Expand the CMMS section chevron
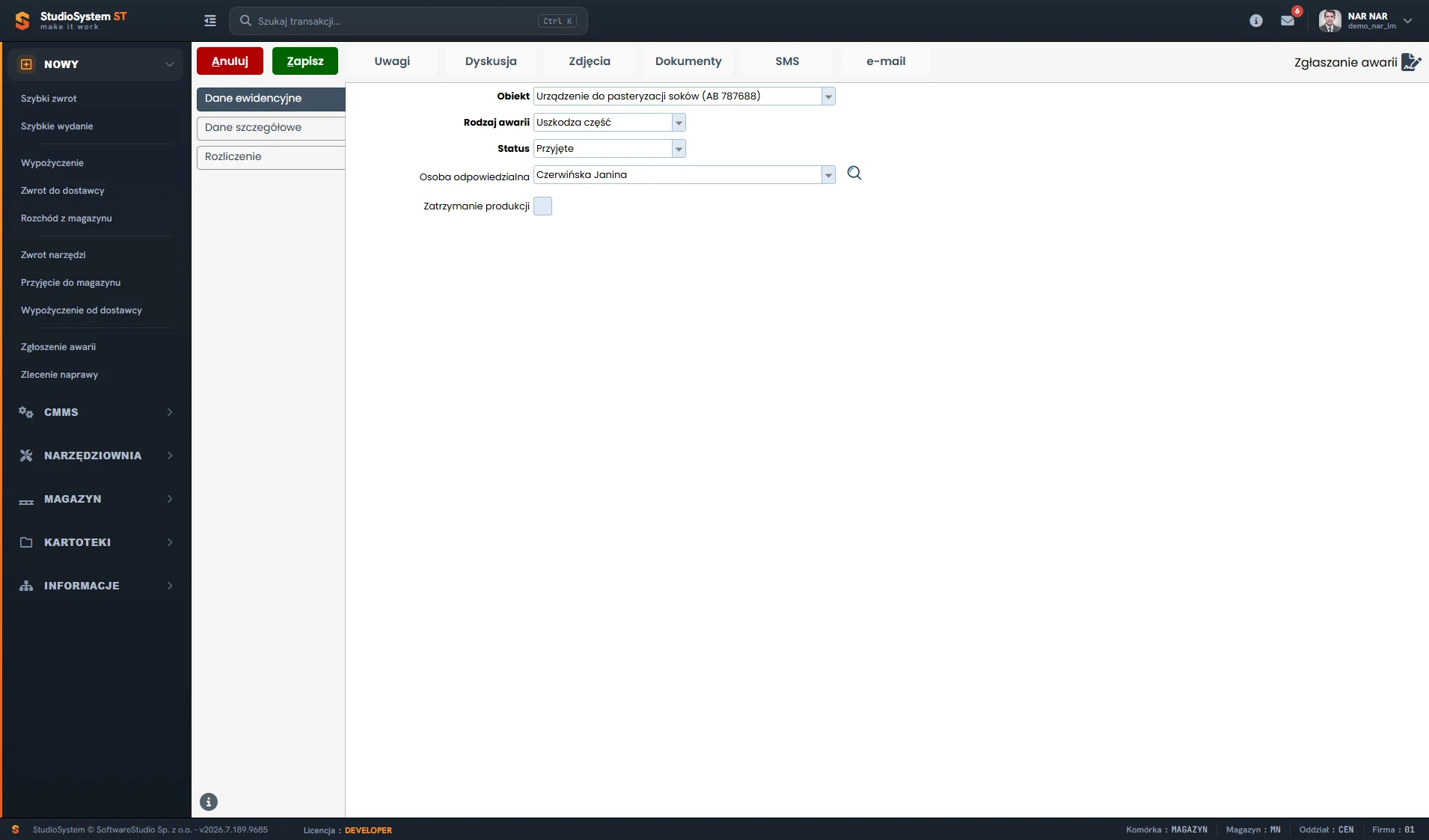 pyautogui.click(x=170, y=412)
